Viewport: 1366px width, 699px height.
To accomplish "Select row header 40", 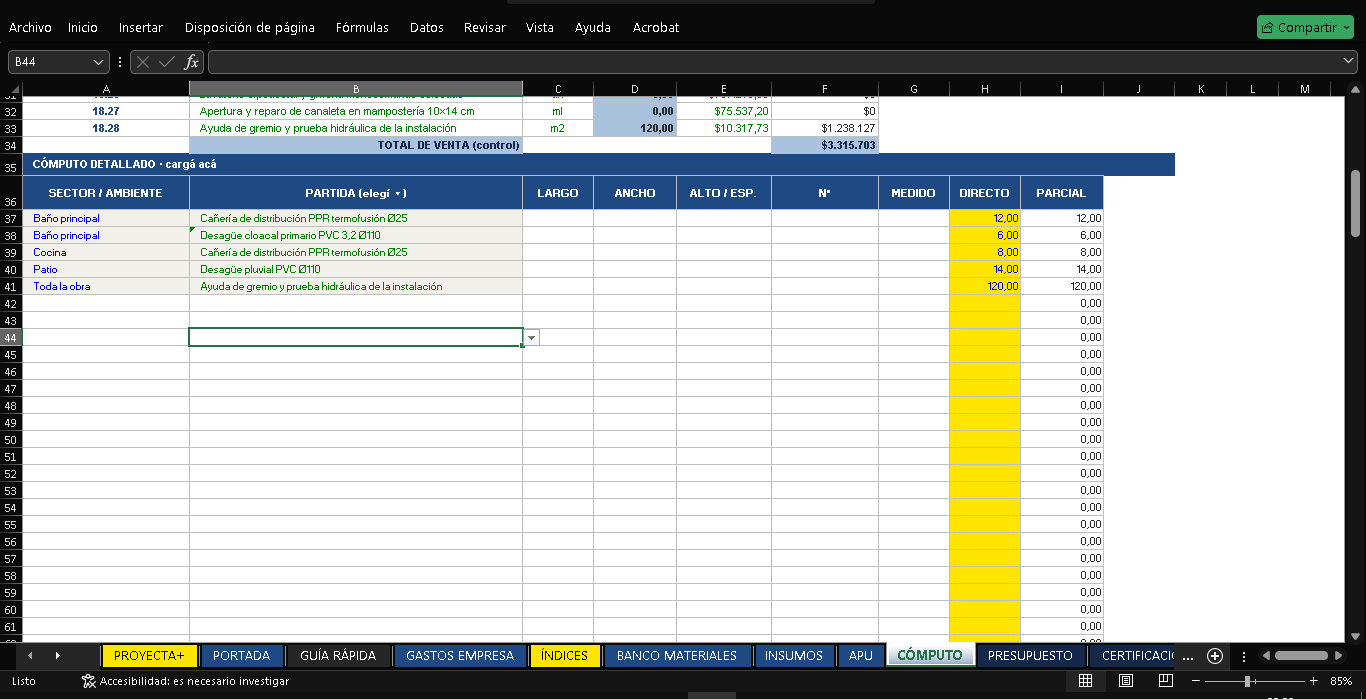I will (11, 269).
